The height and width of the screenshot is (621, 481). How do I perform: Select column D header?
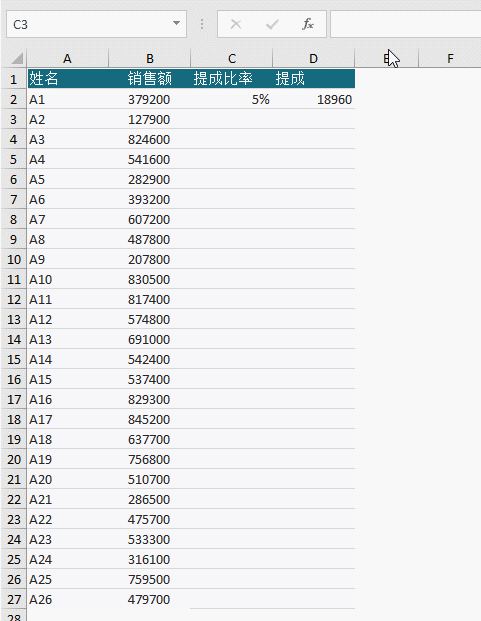coord(314,59)
